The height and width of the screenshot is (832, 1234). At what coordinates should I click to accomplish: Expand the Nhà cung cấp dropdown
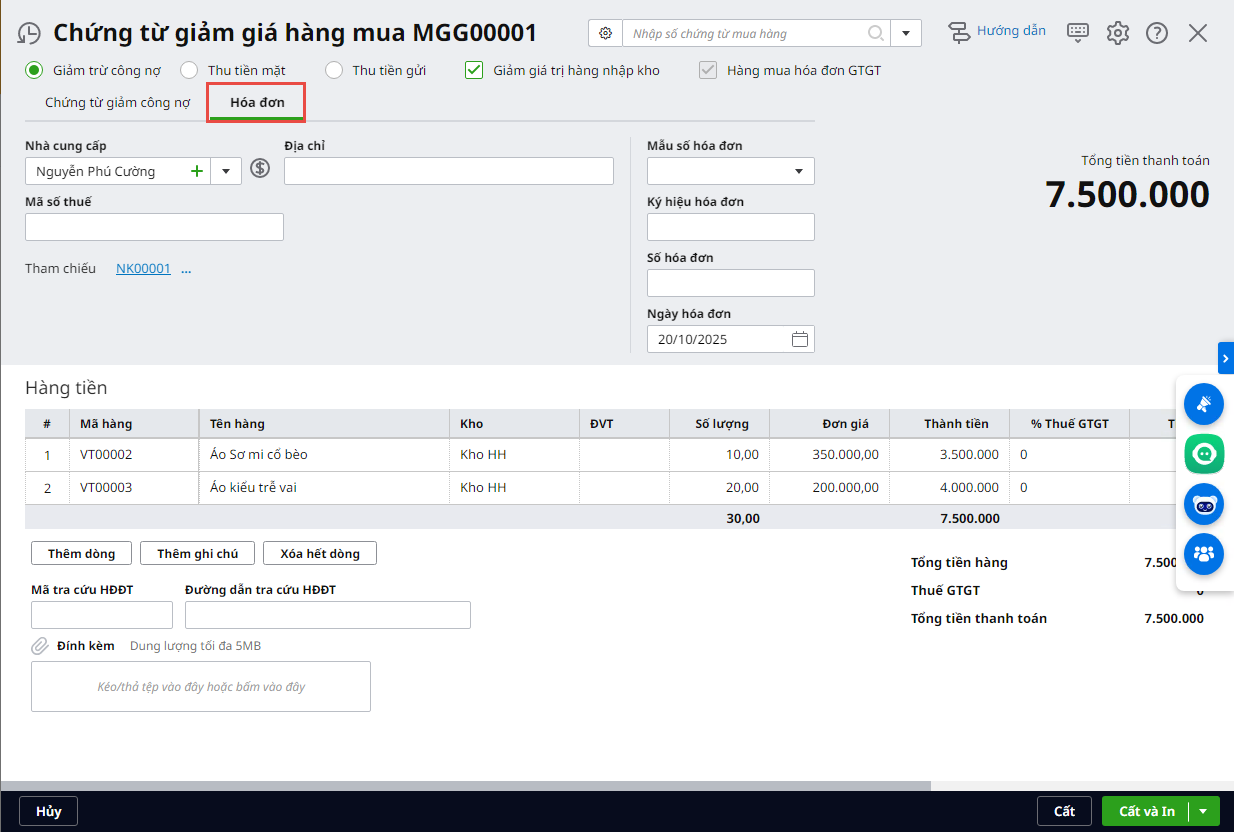[226, 171]
